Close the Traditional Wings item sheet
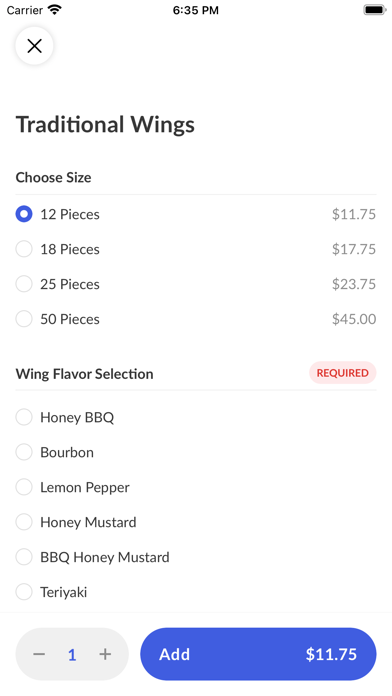The image size is (392, 696). pos(34,46)
